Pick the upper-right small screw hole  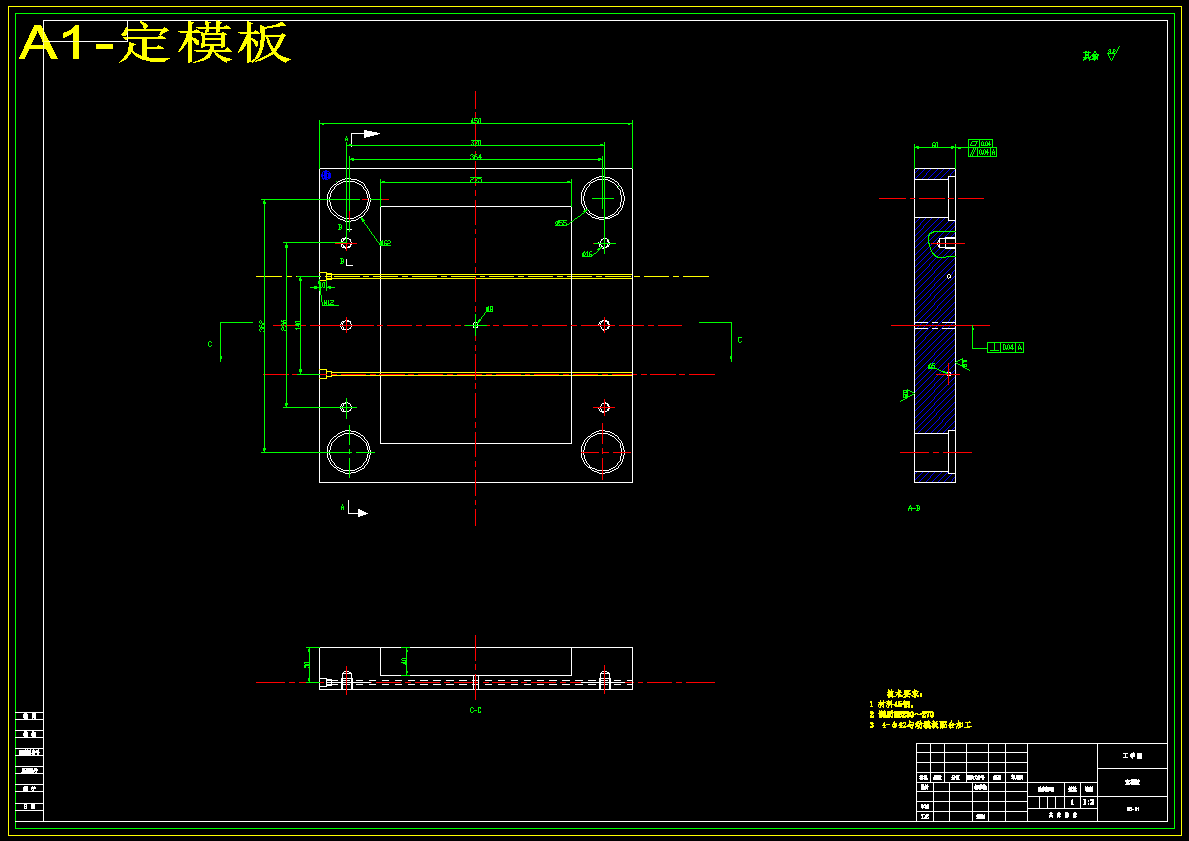(604, 243)
